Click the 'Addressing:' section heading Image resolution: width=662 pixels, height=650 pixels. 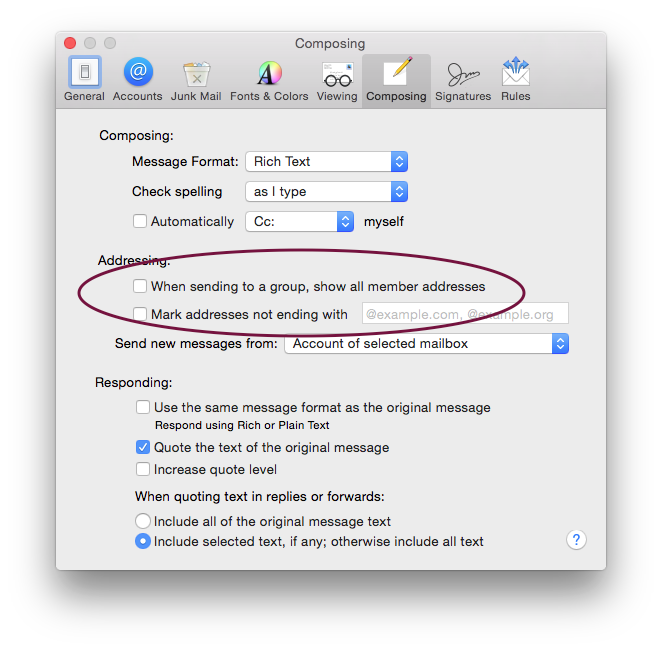point(134,260)
